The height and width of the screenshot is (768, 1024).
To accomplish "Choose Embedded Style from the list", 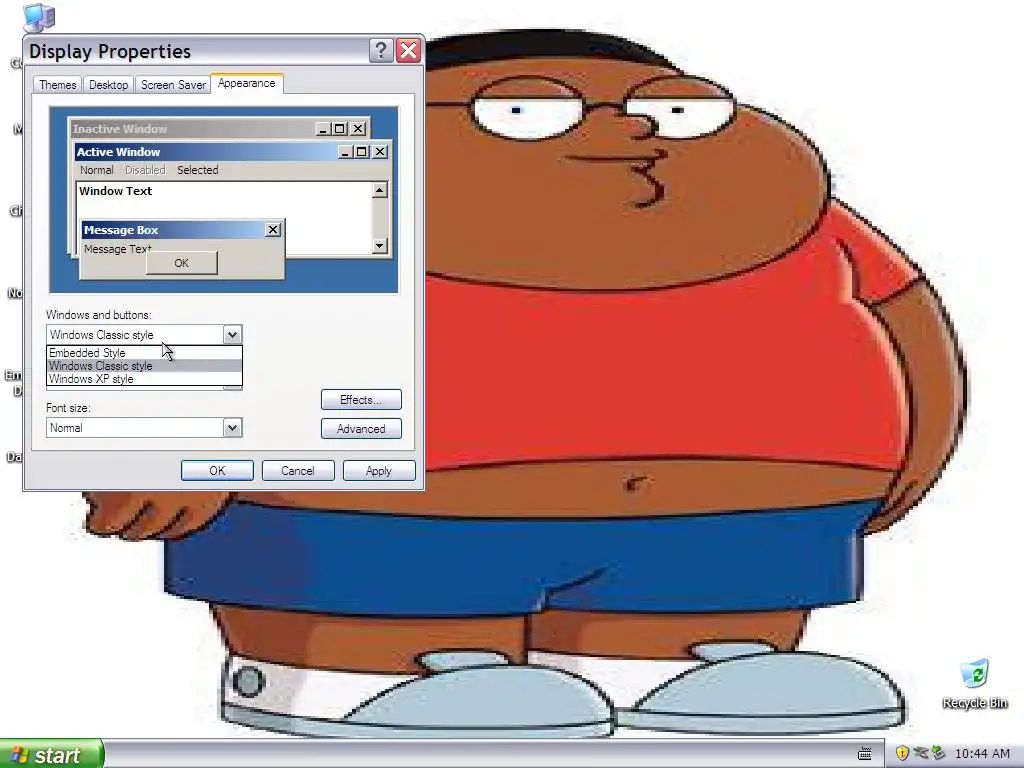I will [x=144, y=353].
